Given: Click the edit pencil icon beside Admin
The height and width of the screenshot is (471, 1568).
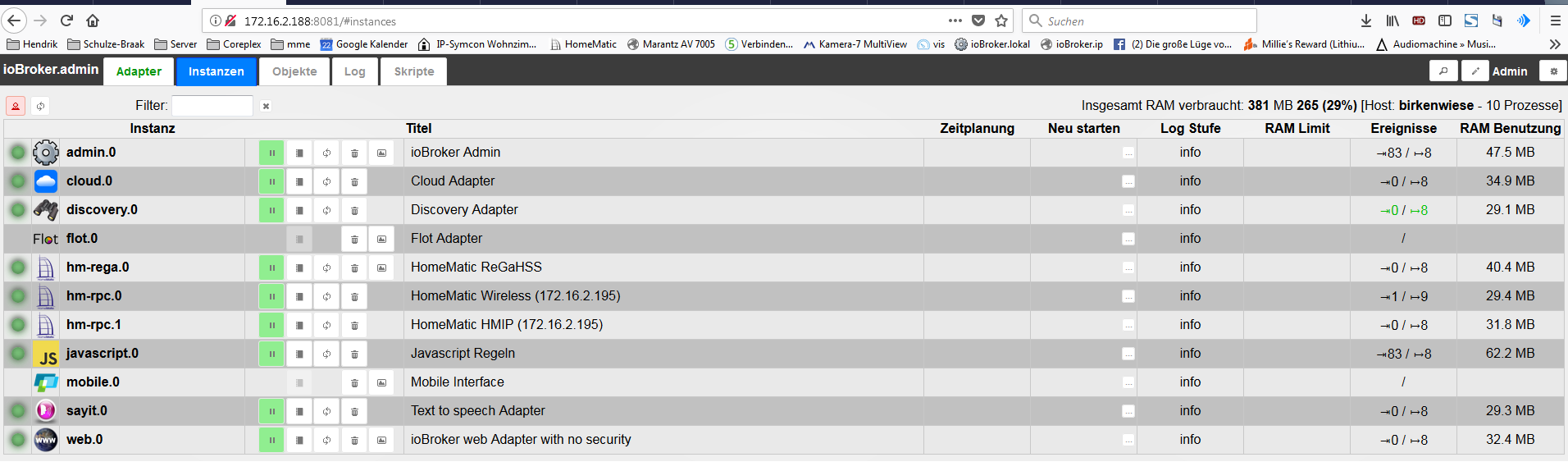Looking at the screenshot, I should click(x=1475, y=71).
